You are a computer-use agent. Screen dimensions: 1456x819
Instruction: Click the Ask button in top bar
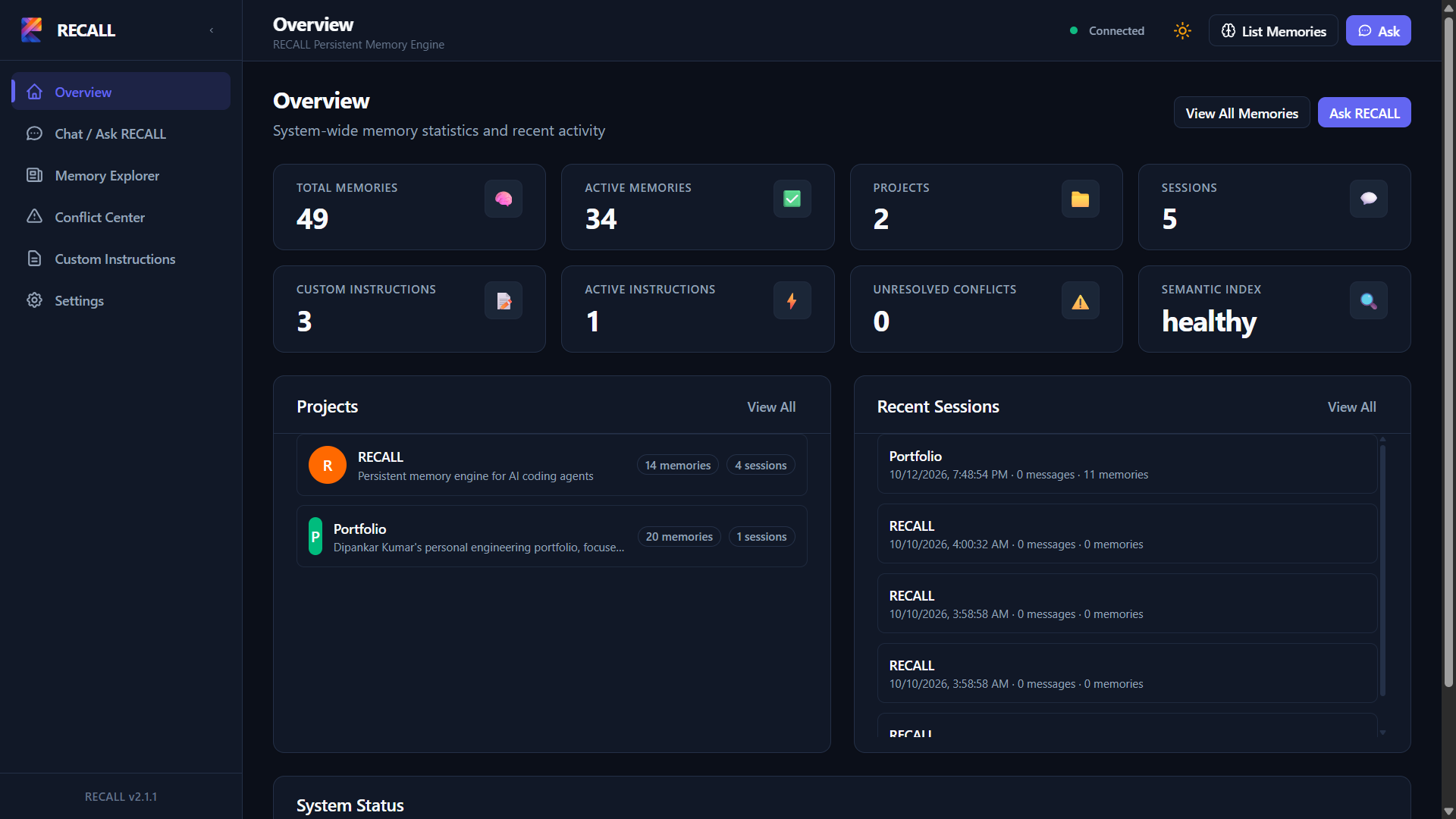pyautogui.click(x=1378, y=30)
